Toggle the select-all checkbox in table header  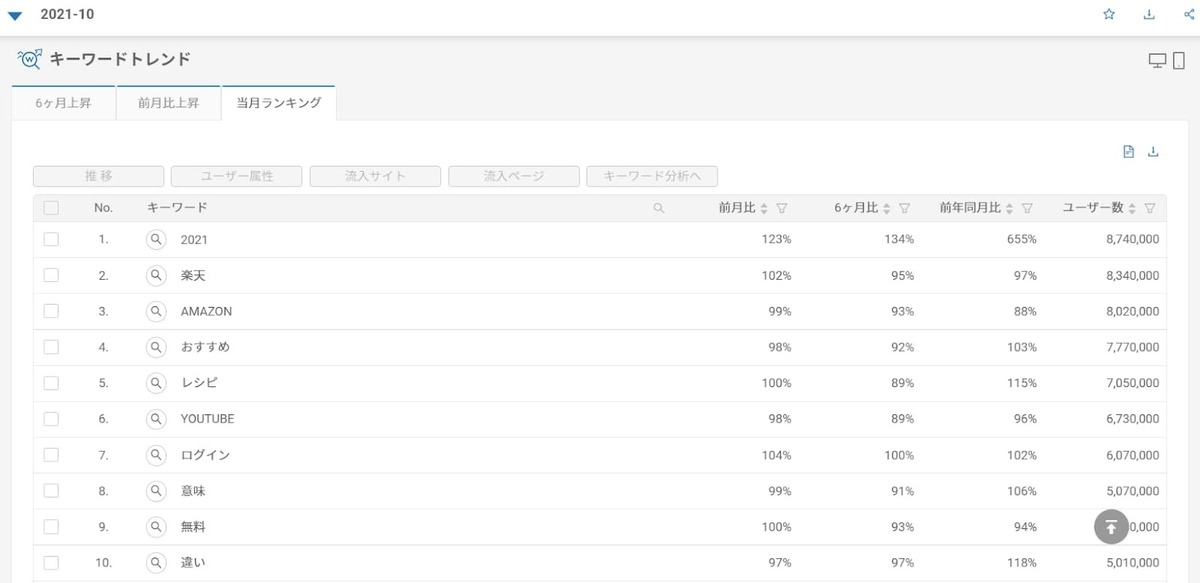click(x=51, y=208)
